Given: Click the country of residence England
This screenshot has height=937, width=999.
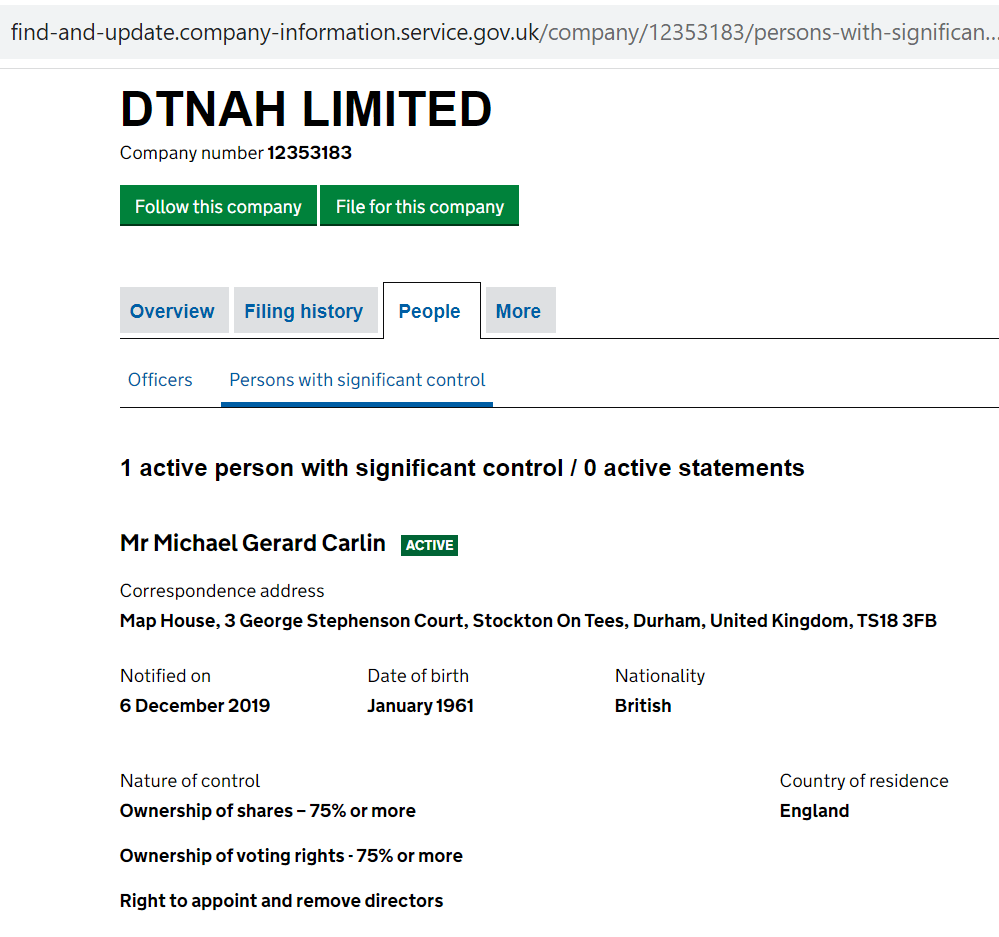Looking at the screenshot, I should coord(814,811).
